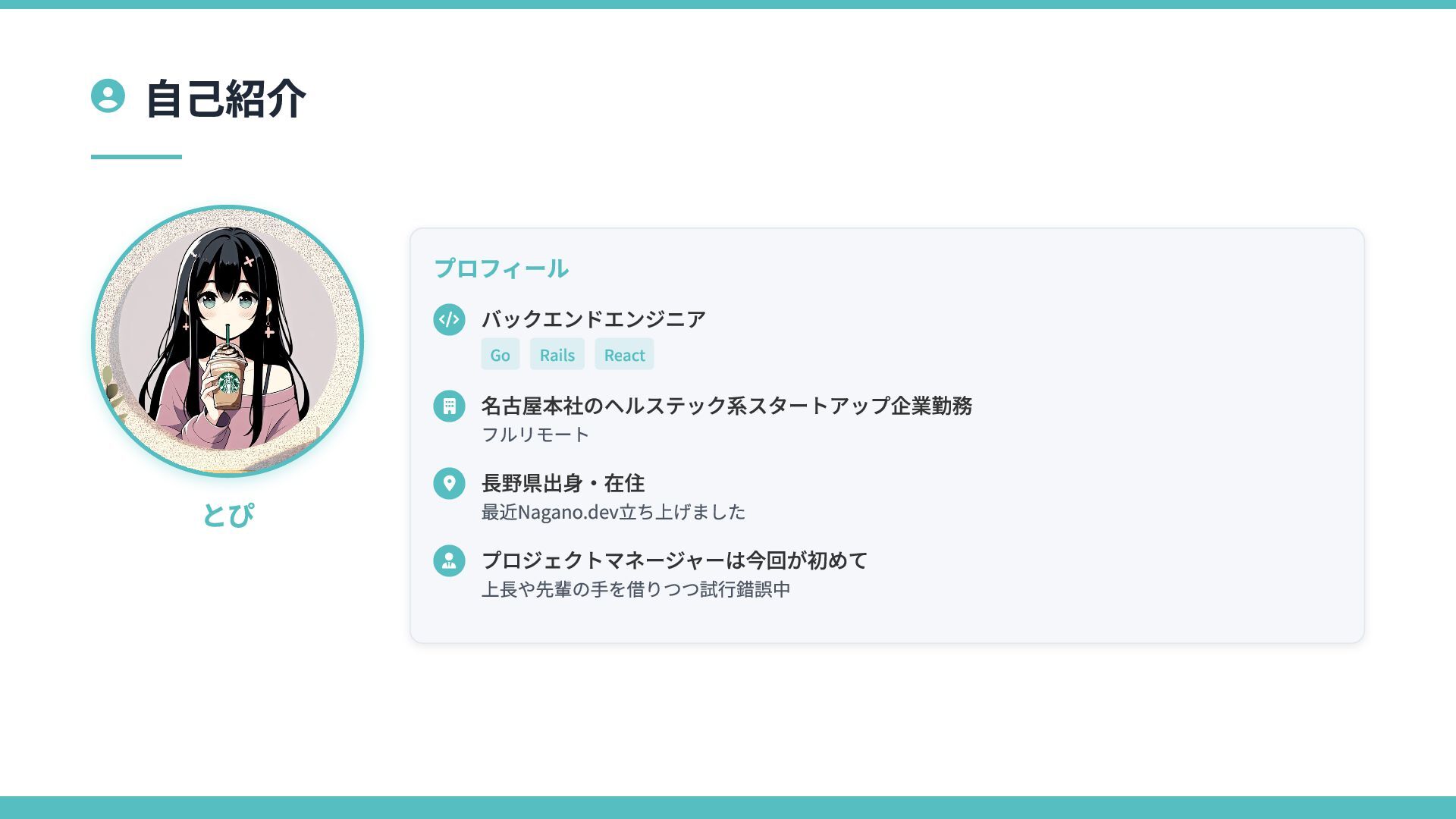Click the 長野県出身・在住 text
1456x819 pixels.
pyautogui.click(x=563, y=483)
